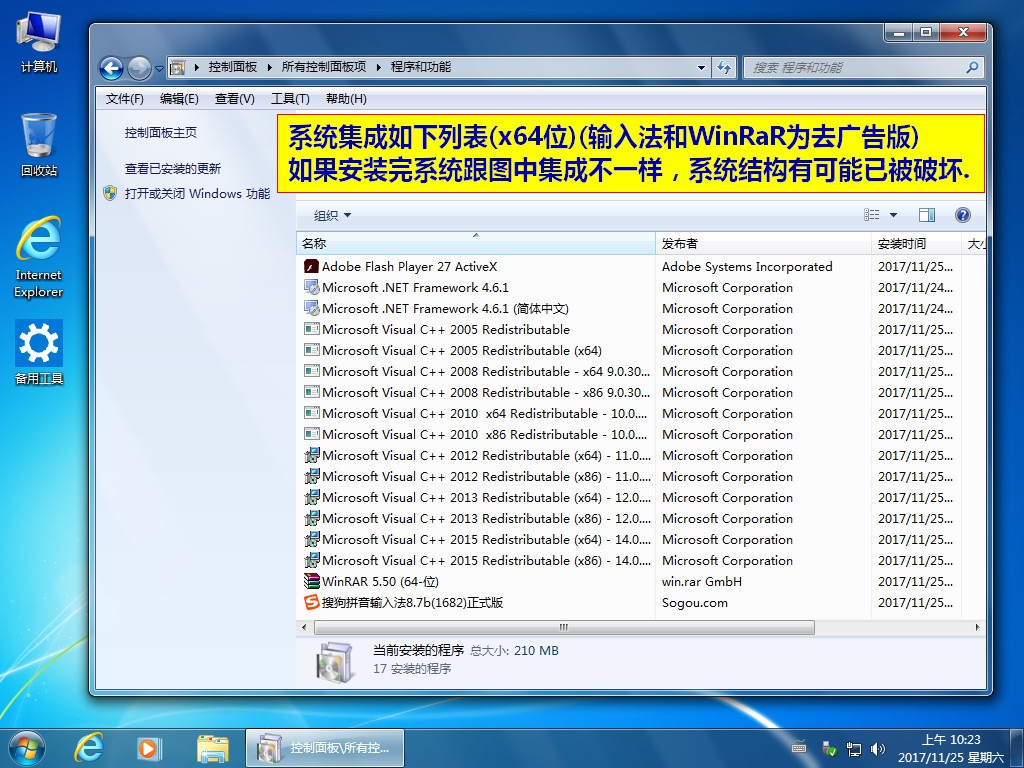Sort list by 安装时间 column header
The width and height of the screenshot is (1024, 768).
coord(916,244)
